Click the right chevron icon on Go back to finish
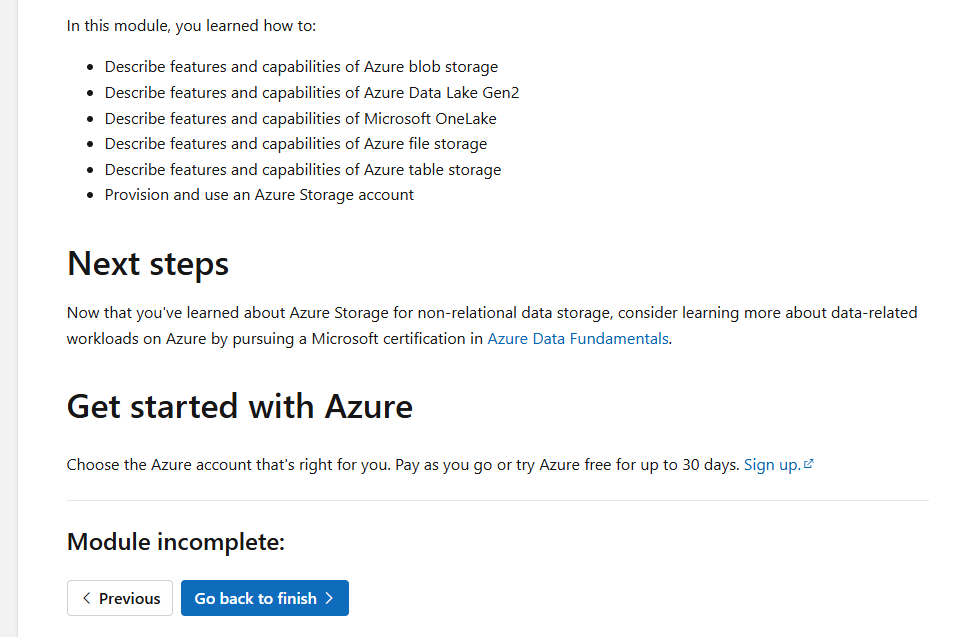 coord(329,598)
